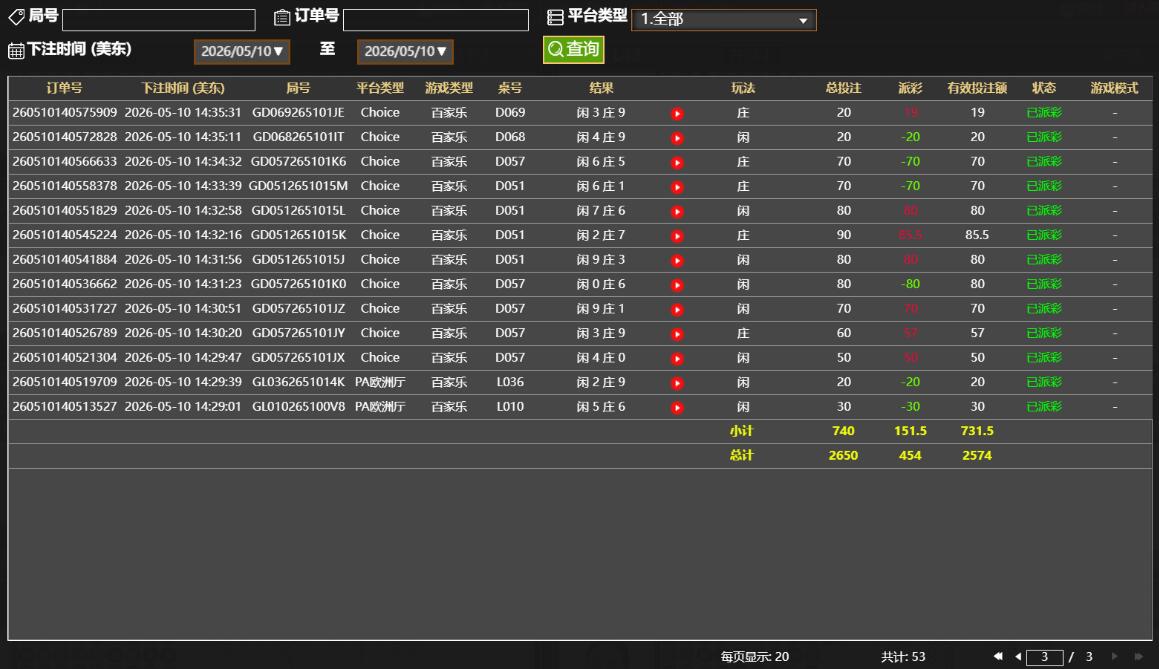This screenshot has height=669, width=1159.
Task: Play replay video for order 260510140536662
Action: click(677, 285)
